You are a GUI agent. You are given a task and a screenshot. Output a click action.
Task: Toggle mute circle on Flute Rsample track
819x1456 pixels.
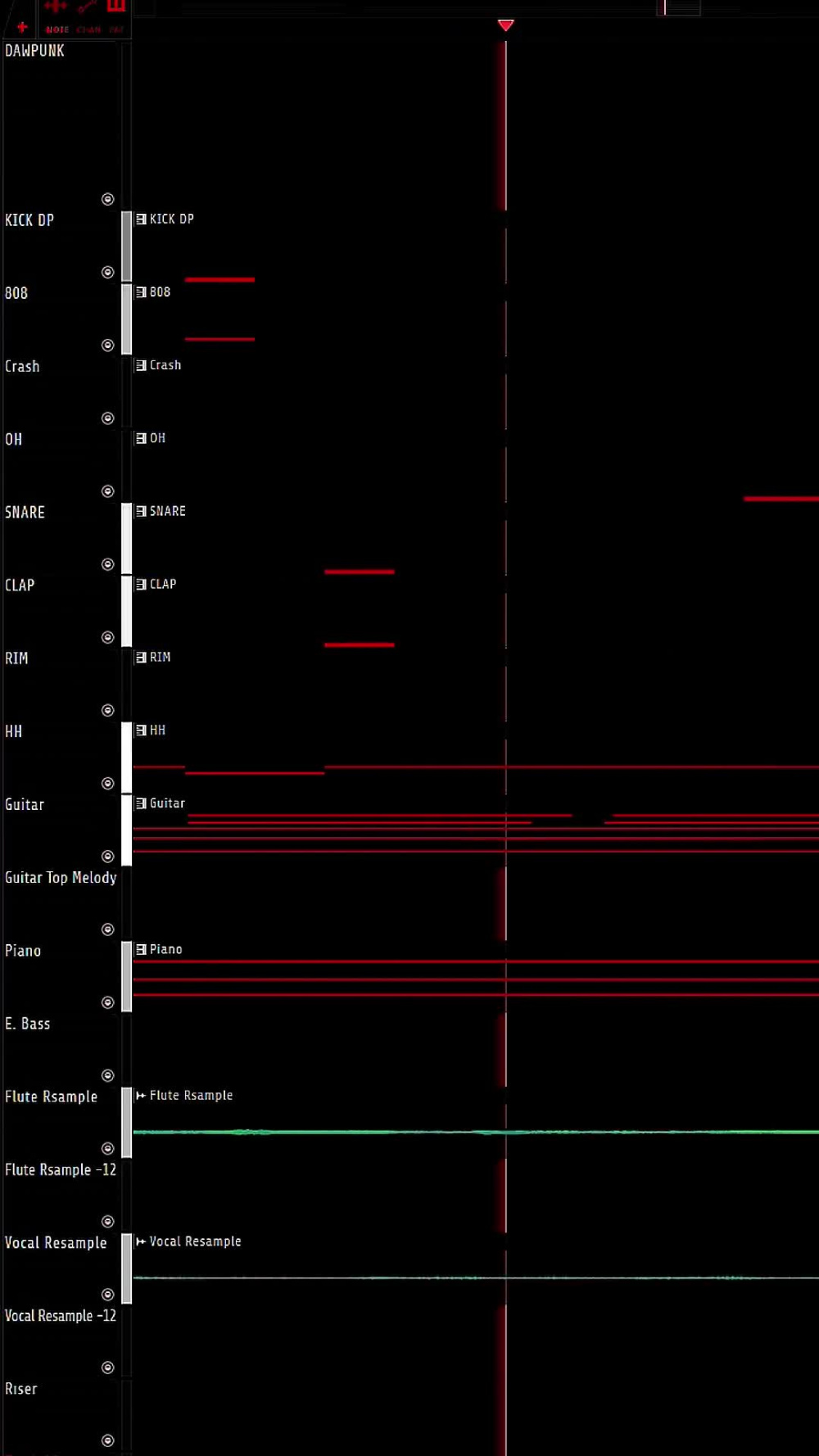pyautogui.click(x=107, y=1148)
